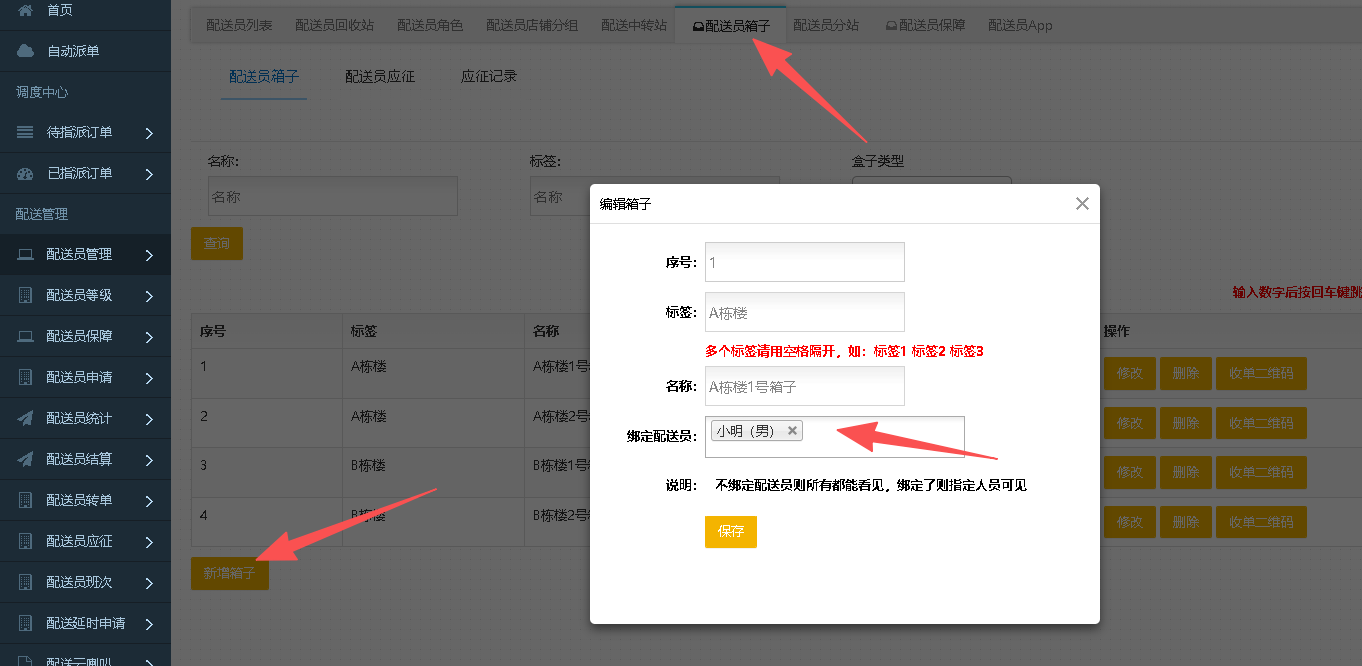Click the home icon beside 首页
Viewport: 1362px width, 666px height.
click(25, 10)
